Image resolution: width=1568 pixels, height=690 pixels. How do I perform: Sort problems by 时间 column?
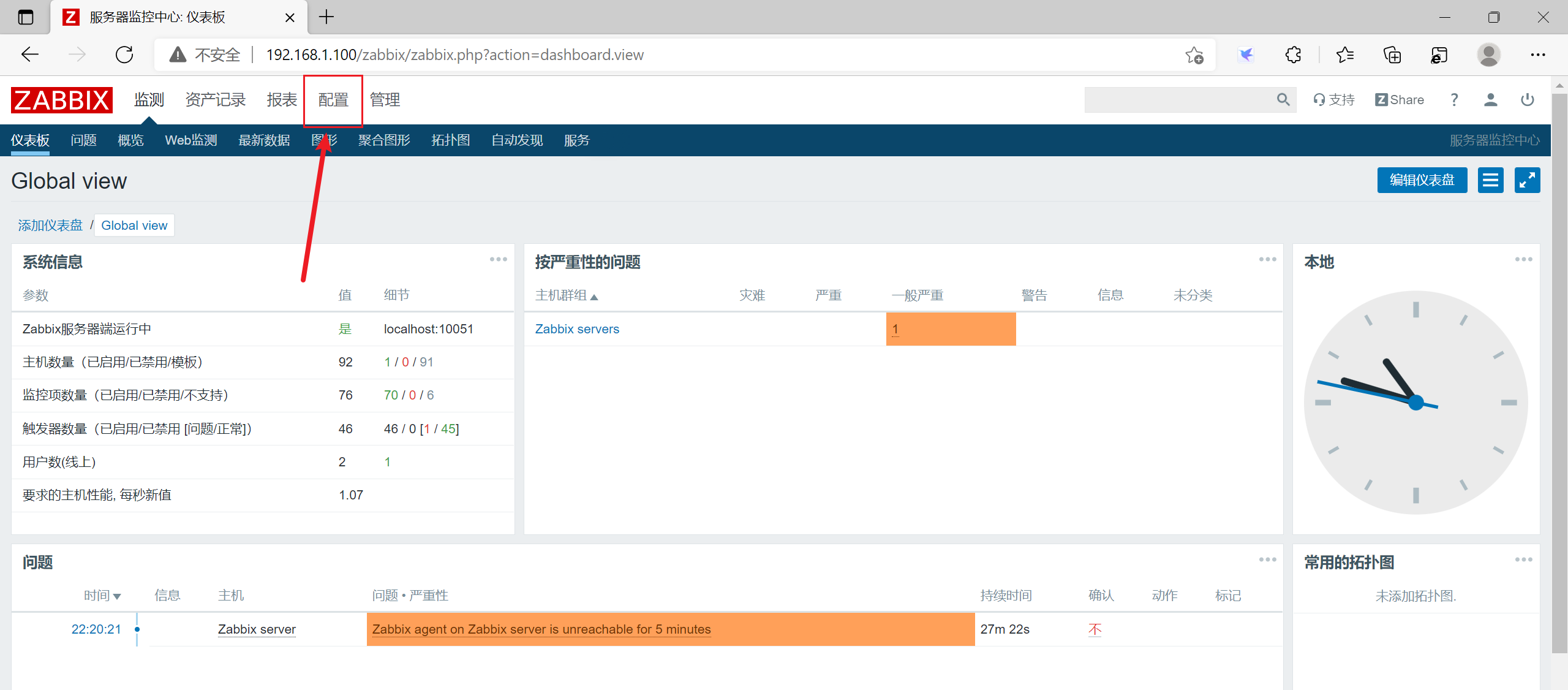point(102,596)
